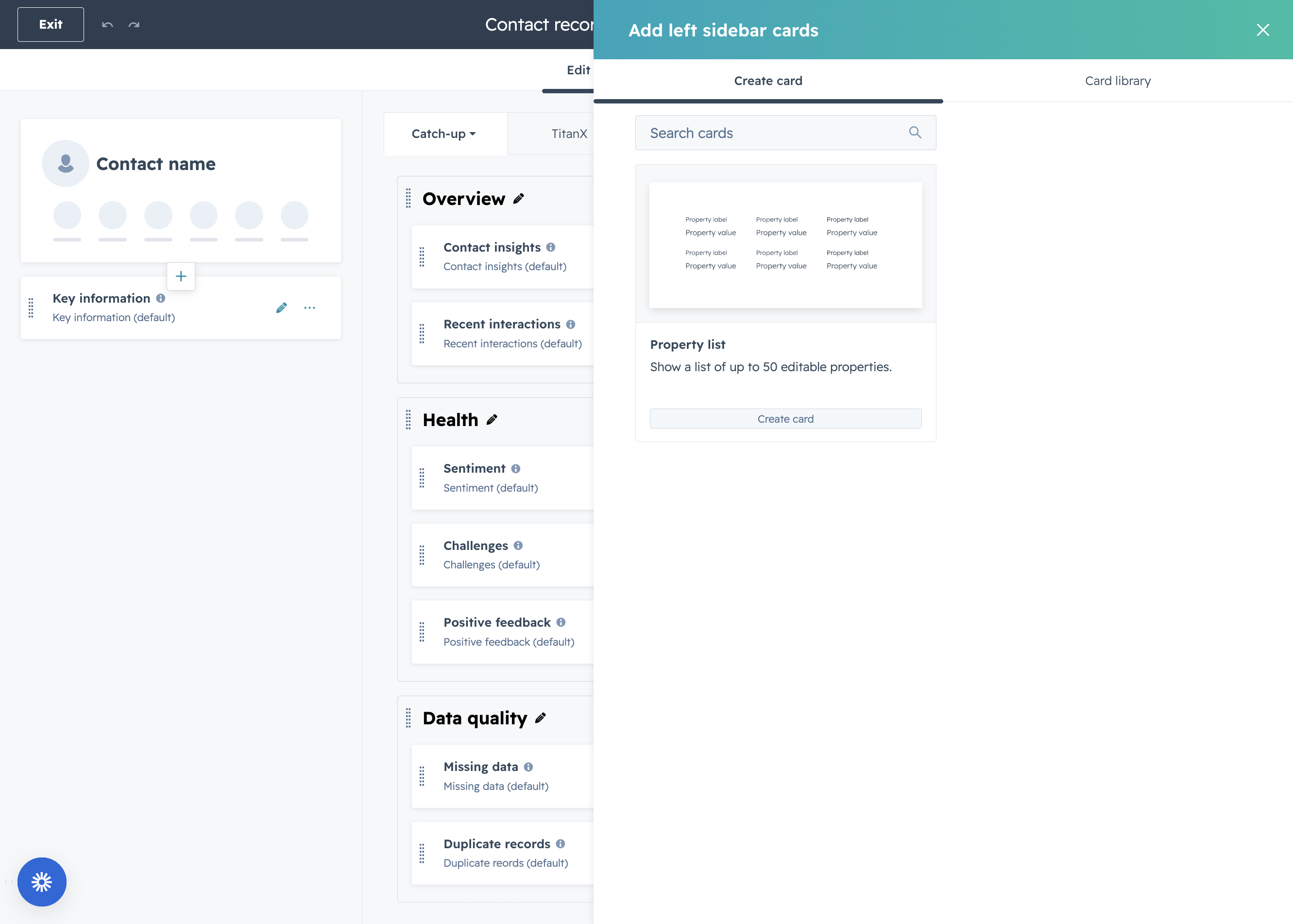This screenshot has height=924, width=1293.
Task: Grab the Data quality section drag handle
Action: coord(408,718)
